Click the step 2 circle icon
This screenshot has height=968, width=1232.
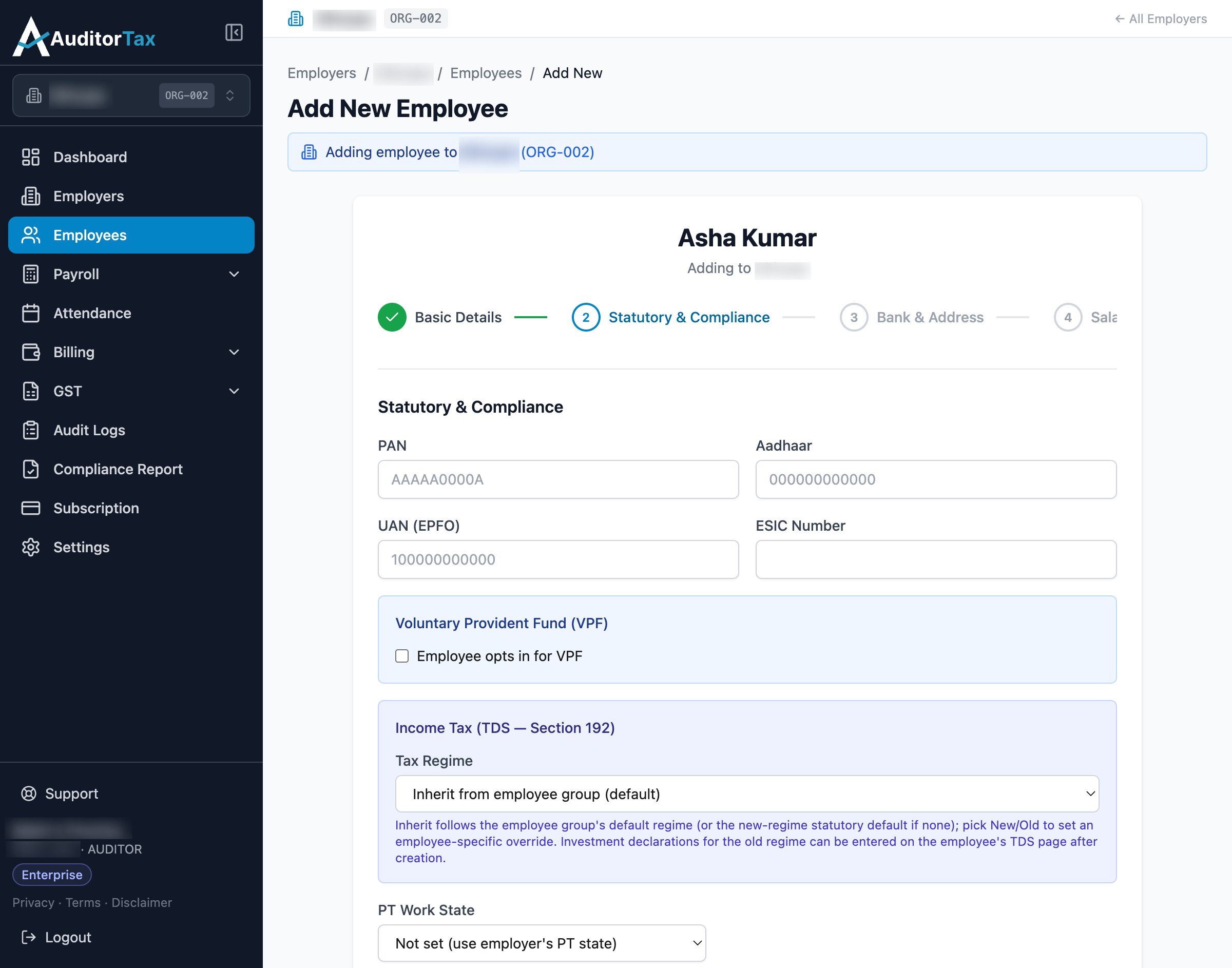point(586,317)
